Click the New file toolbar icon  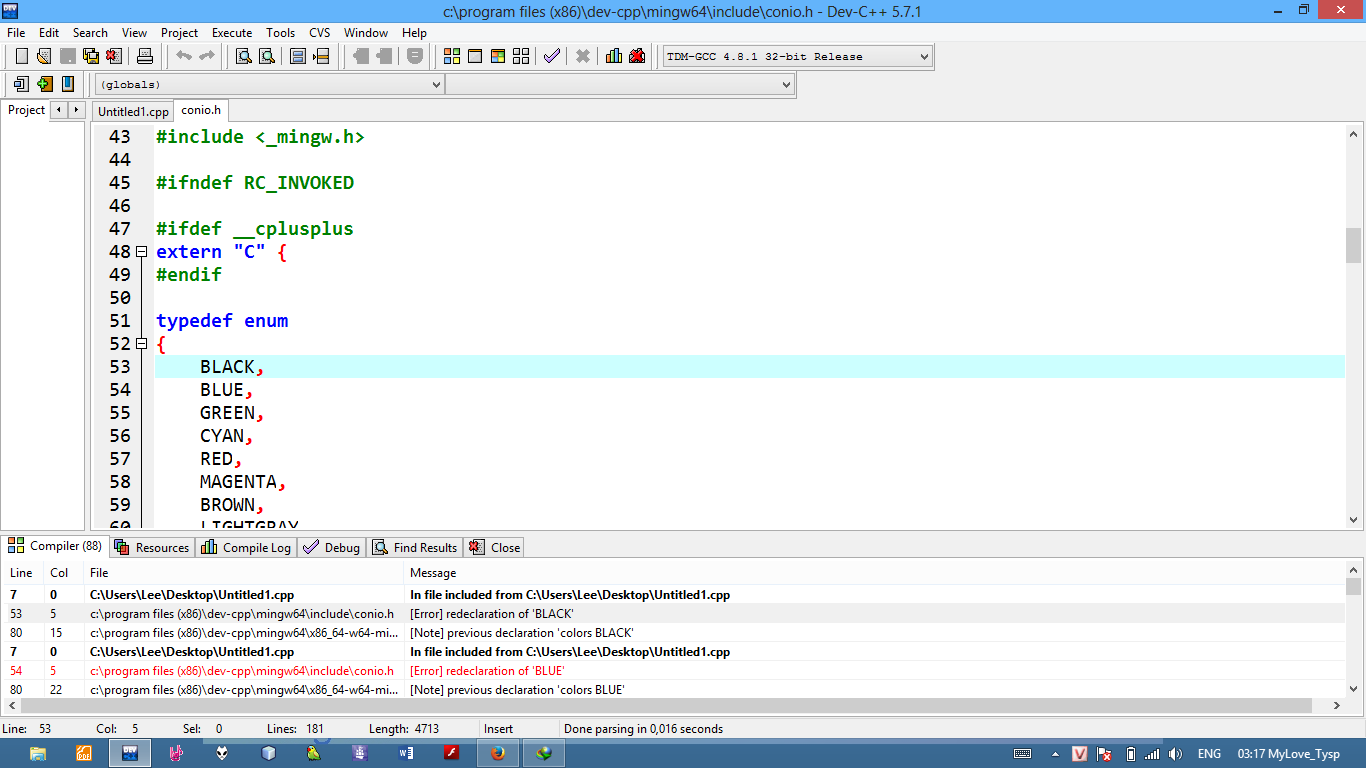point(21,56)
